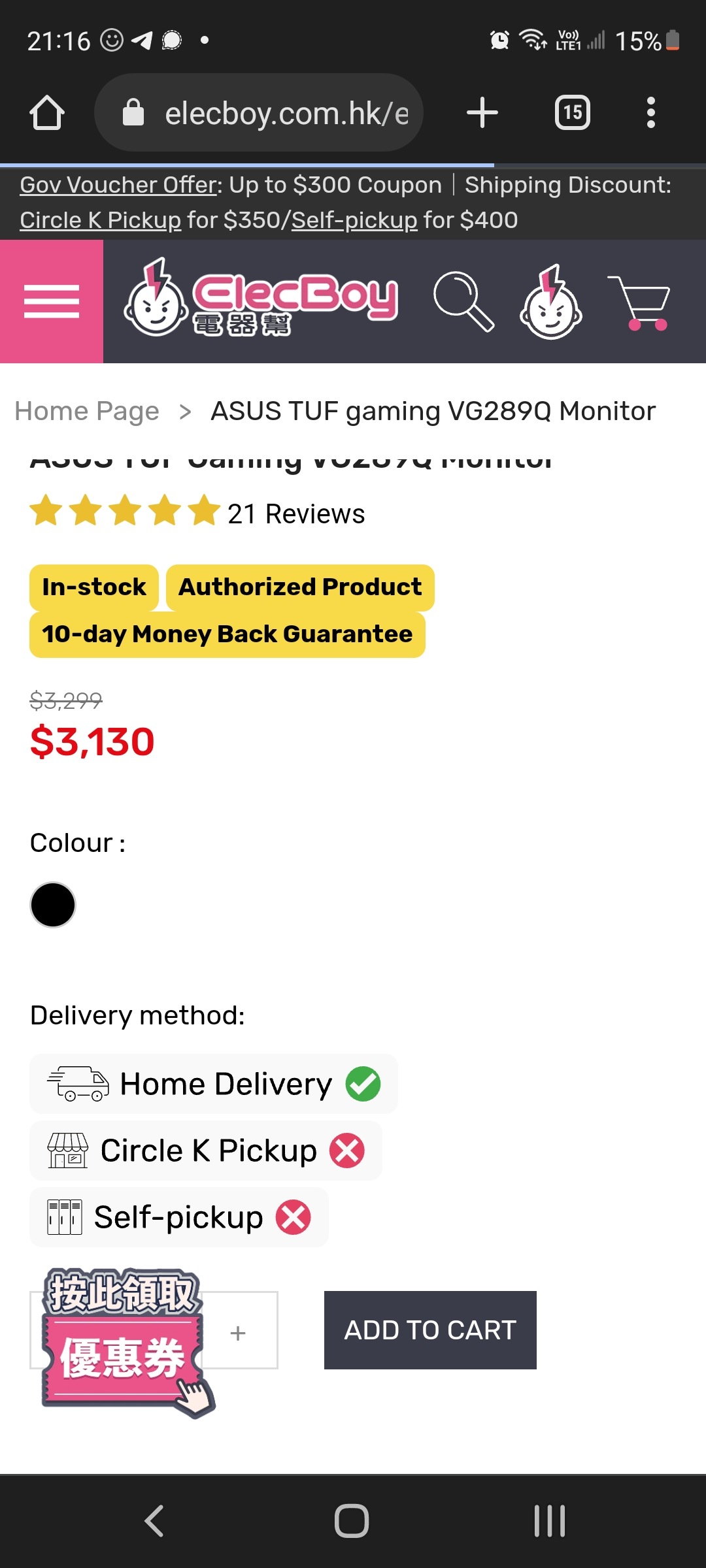Viewport: 706px width, 1568px height.
Task: Choose Self-pickup delivery option
Action: coord(179,1217)
